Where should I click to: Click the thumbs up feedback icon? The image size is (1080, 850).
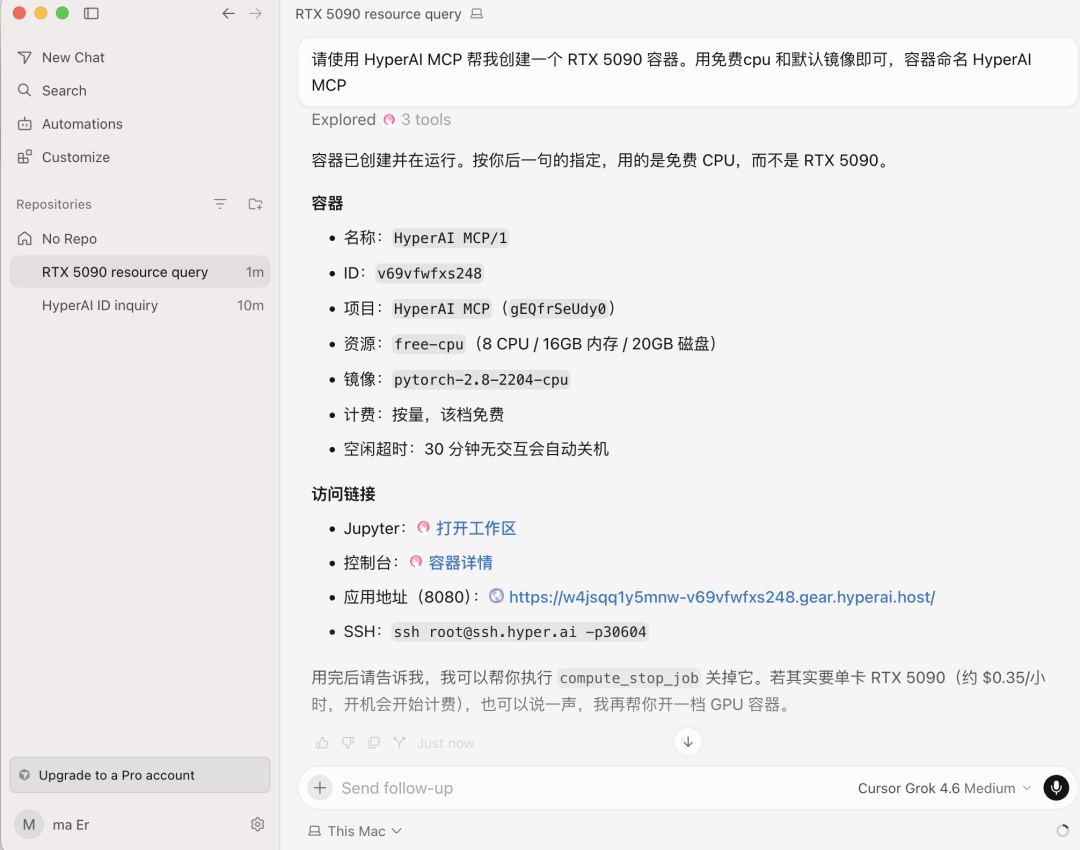coord(322,743)
